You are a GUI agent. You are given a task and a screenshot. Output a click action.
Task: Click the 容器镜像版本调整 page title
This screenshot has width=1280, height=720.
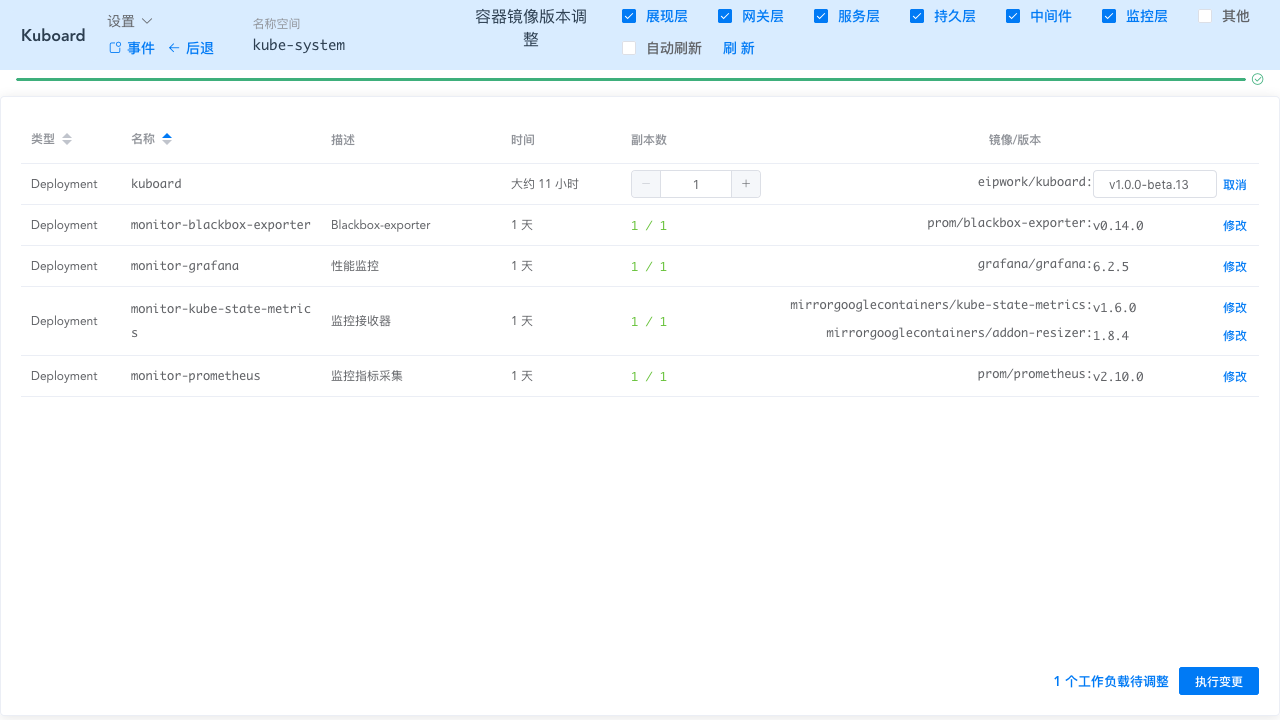(x=531, y=28)
